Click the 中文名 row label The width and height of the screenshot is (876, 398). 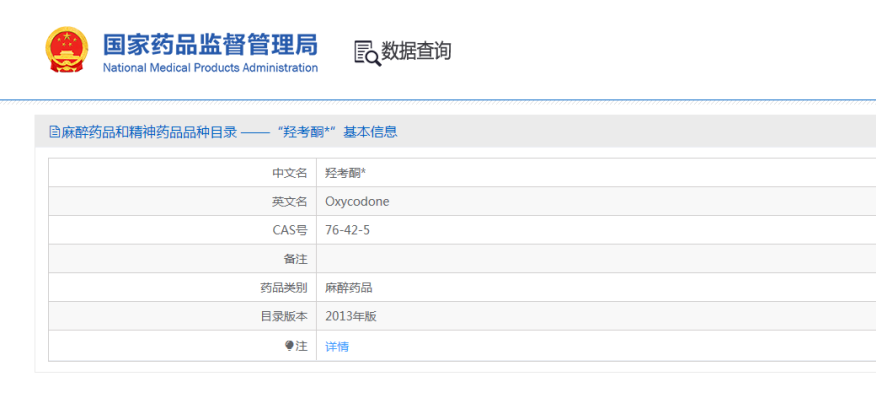pyautogui.click(x=289, y=173)
